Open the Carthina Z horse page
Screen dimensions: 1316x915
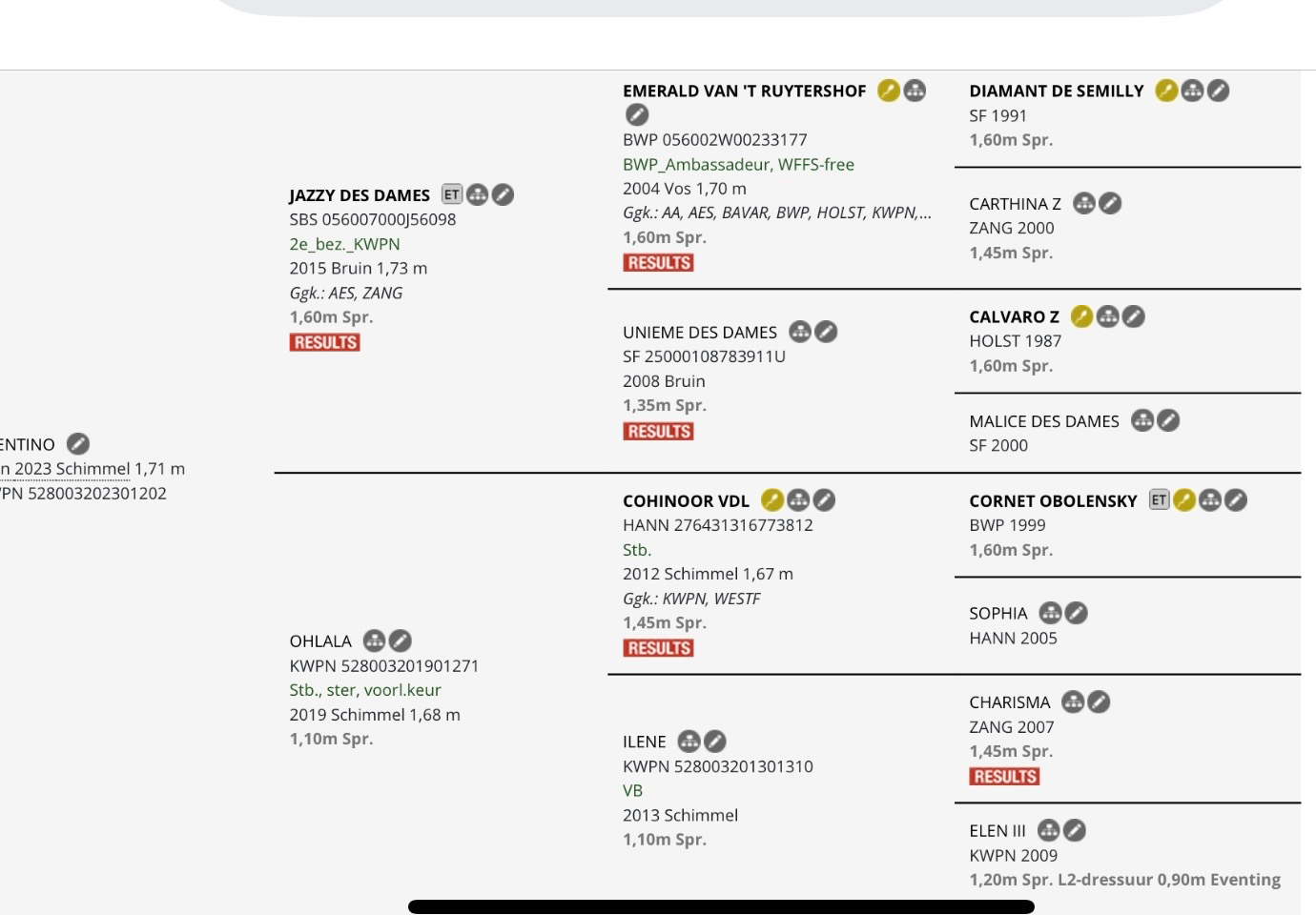point(1015,204)
